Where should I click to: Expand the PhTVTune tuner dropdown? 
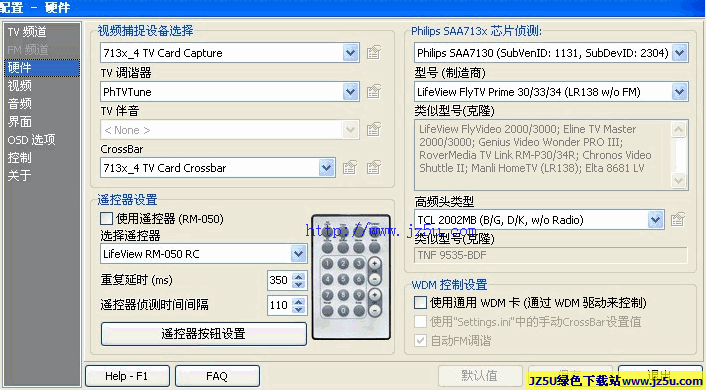(351, 91)
